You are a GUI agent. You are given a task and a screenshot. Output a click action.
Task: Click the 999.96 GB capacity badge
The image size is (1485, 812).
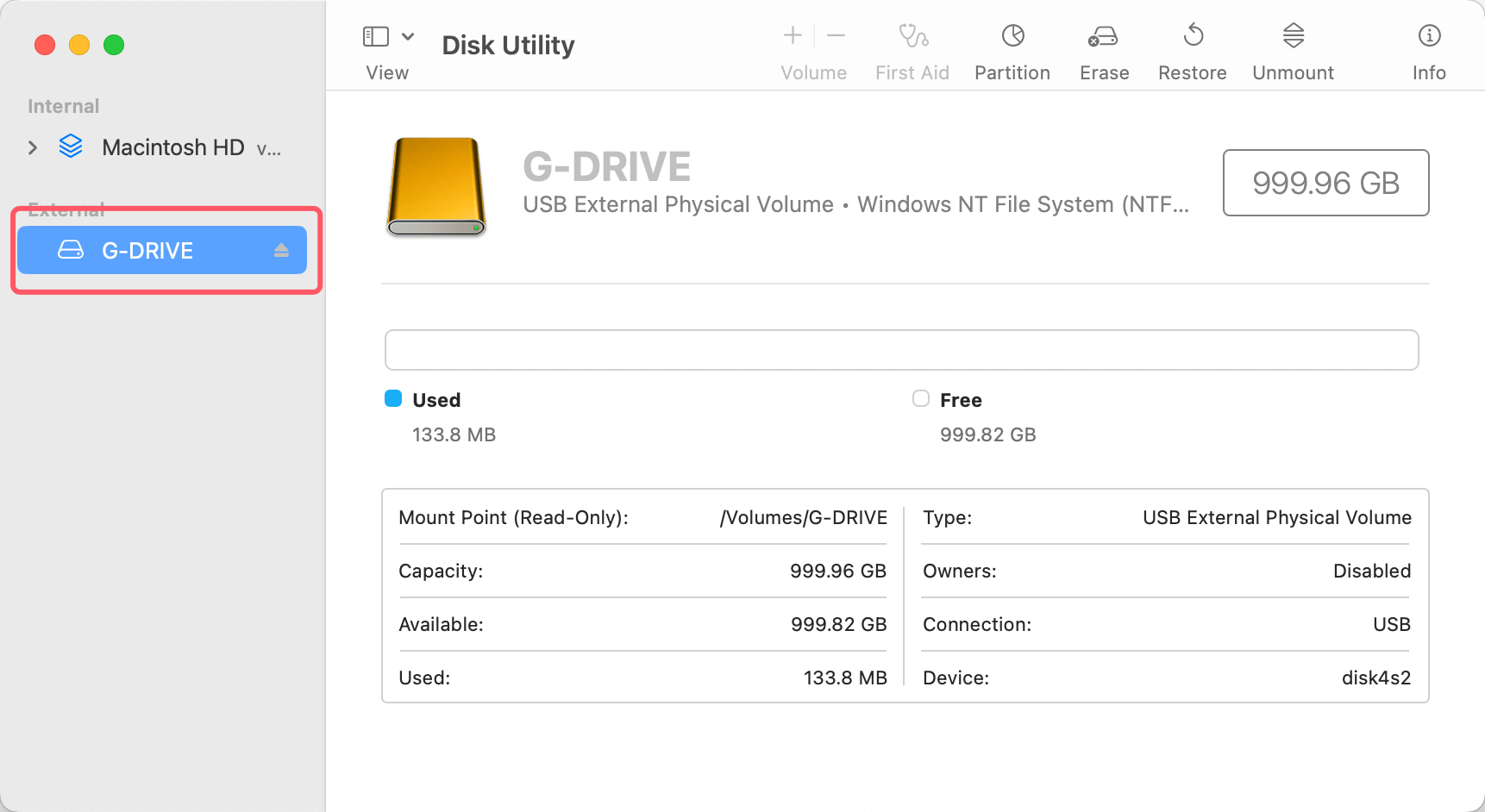point(1325,183)
